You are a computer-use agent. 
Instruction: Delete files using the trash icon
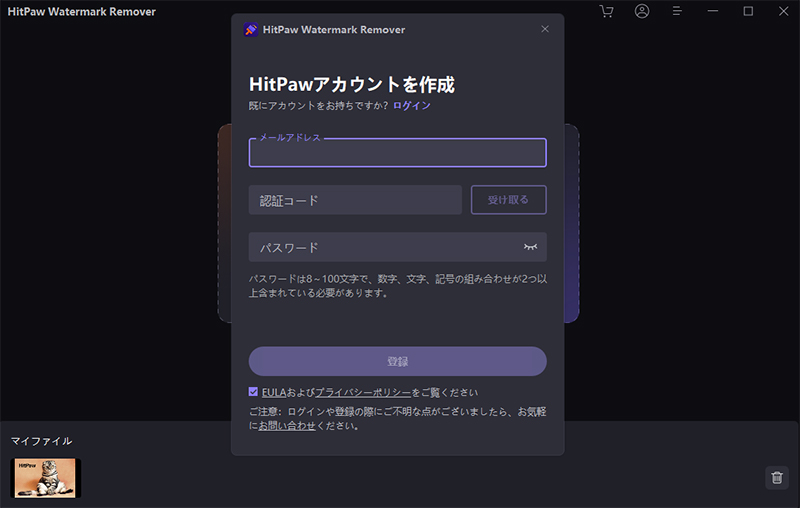point(777,477)
